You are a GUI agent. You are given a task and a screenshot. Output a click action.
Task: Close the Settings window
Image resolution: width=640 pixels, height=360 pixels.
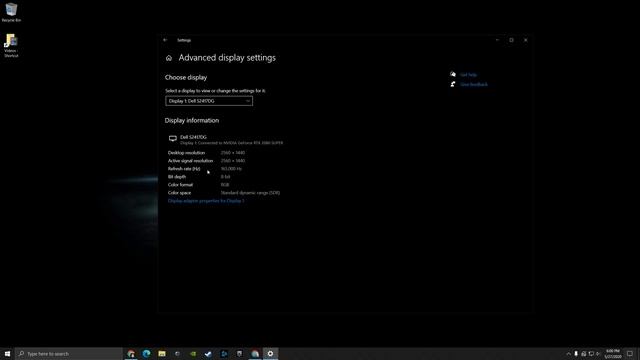point(526,40)
